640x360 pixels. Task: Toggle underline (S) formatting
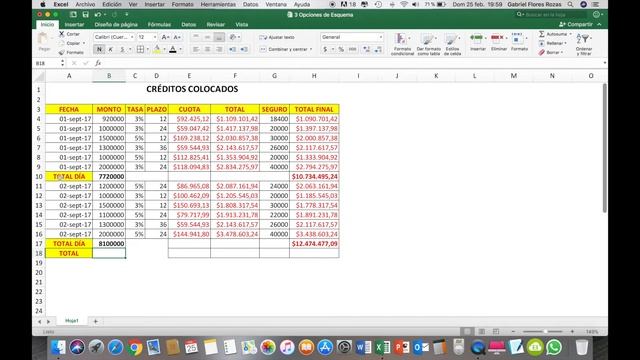click(x=122, y=49)
